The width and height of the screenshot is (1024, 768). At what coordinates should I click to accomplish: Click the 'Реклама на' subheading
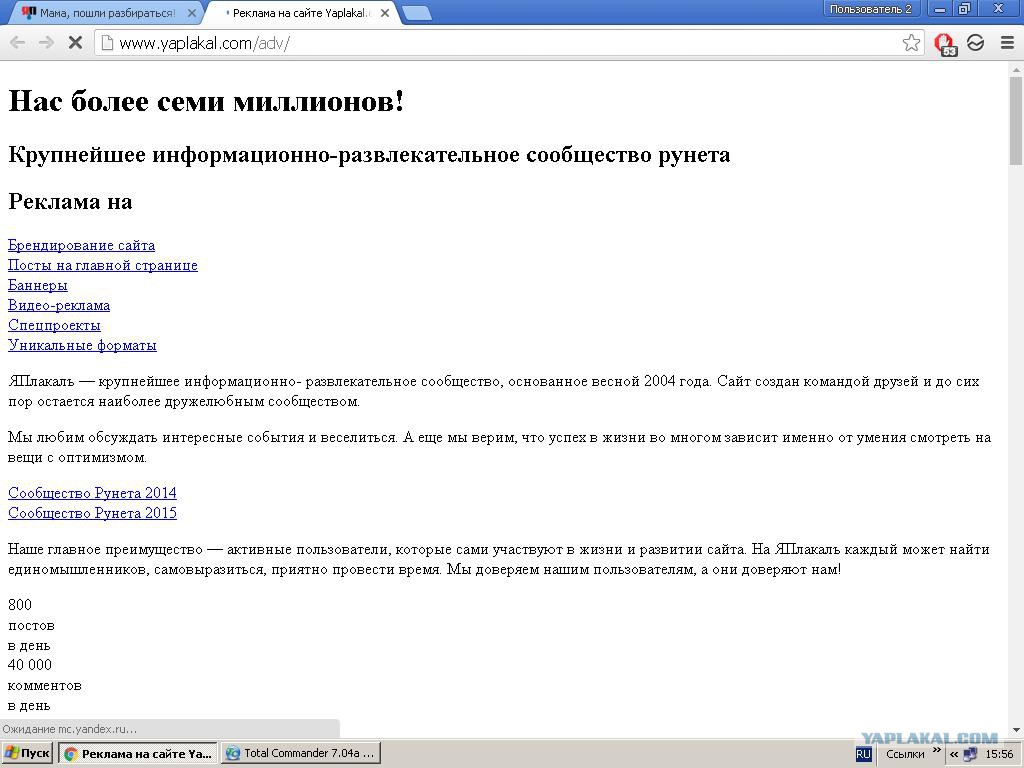point(71,202)
